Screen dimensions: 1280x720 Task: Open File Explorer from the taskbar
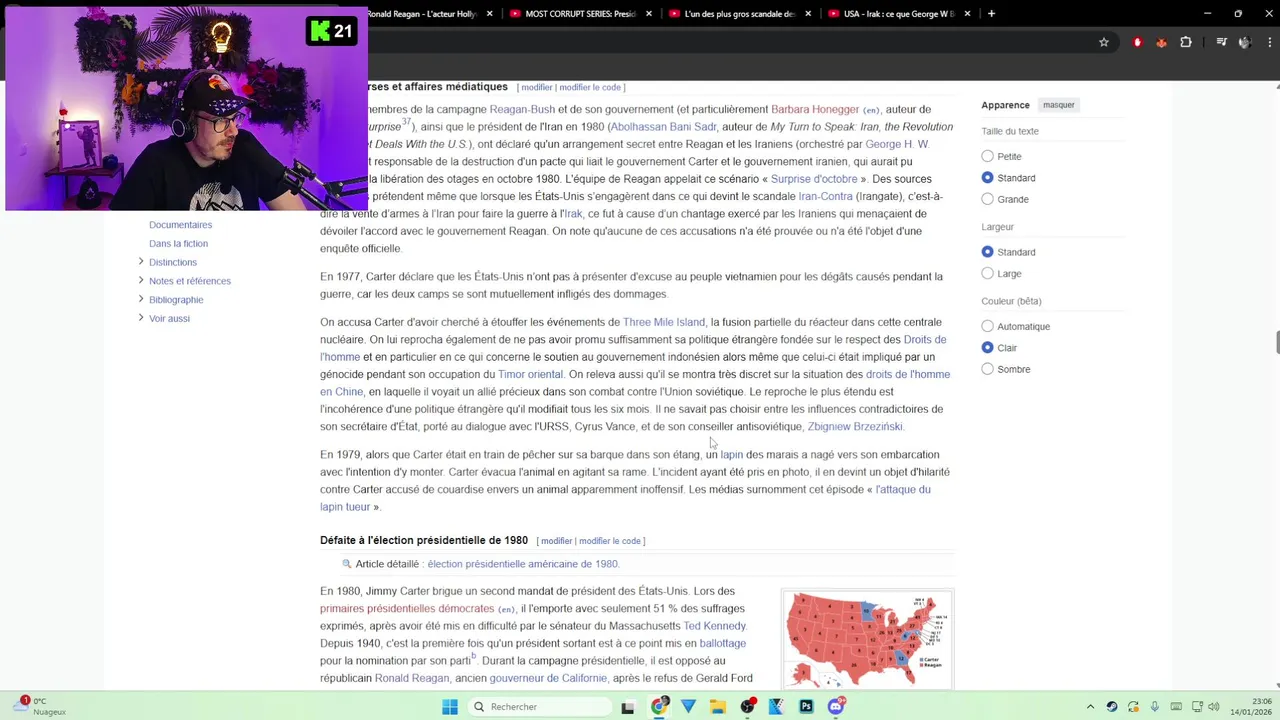click(x=718, y=707)
